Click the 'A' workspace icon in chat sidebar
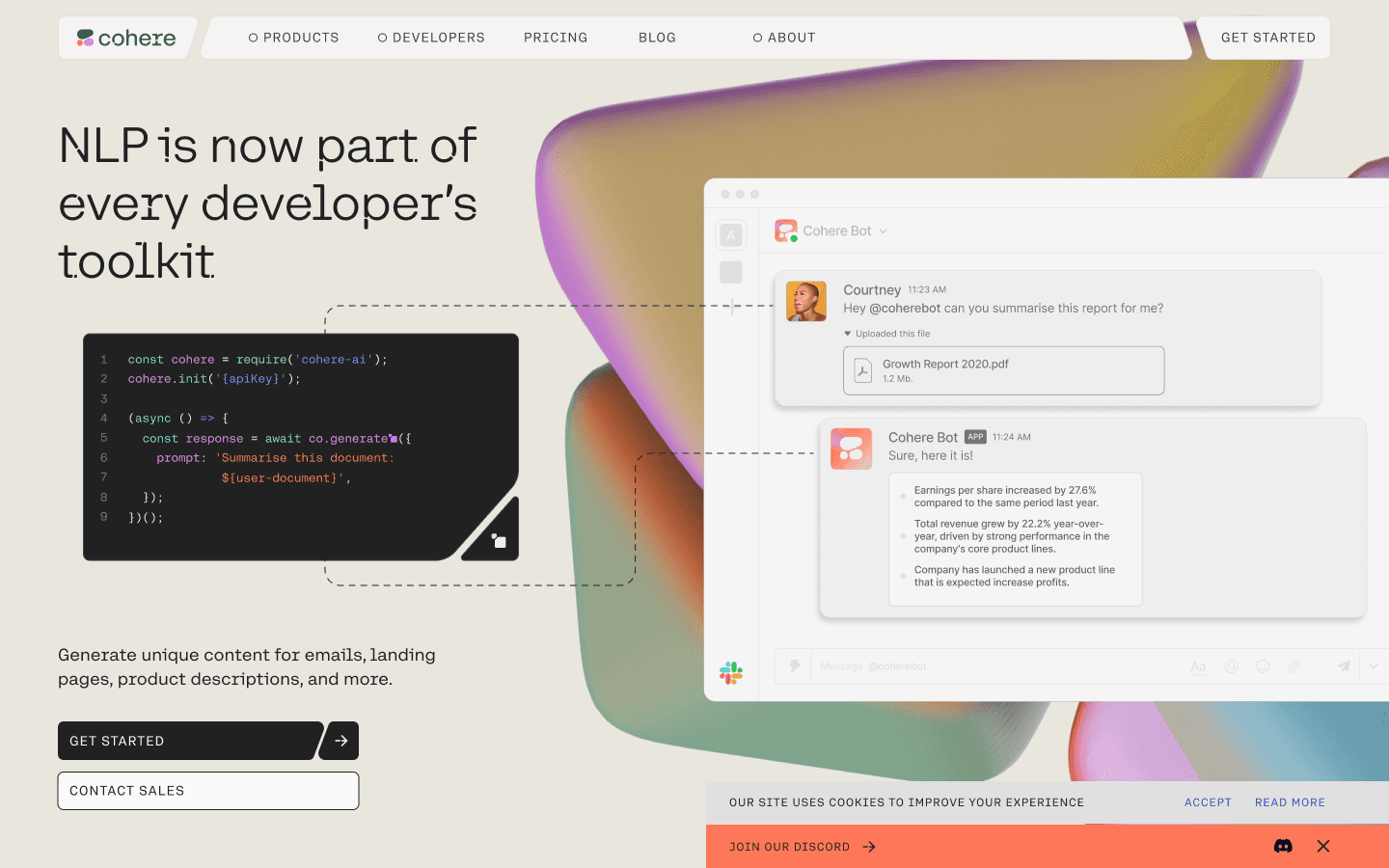Image resolution: width=1389 pixels, height=868 pixels. (731, 235)
